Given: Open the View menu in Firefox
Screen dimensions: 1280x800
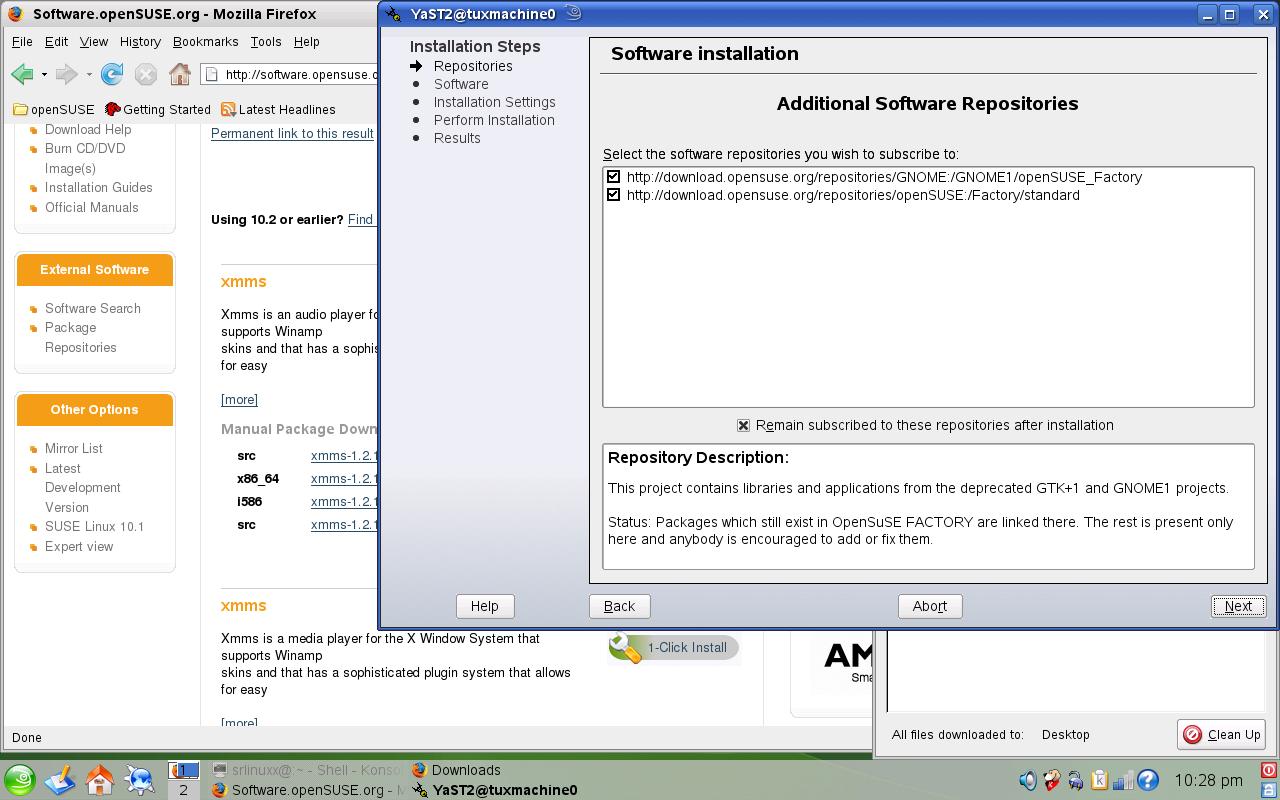Looking at the screenshot, I should pyautogui.click(x=94, y=42).
